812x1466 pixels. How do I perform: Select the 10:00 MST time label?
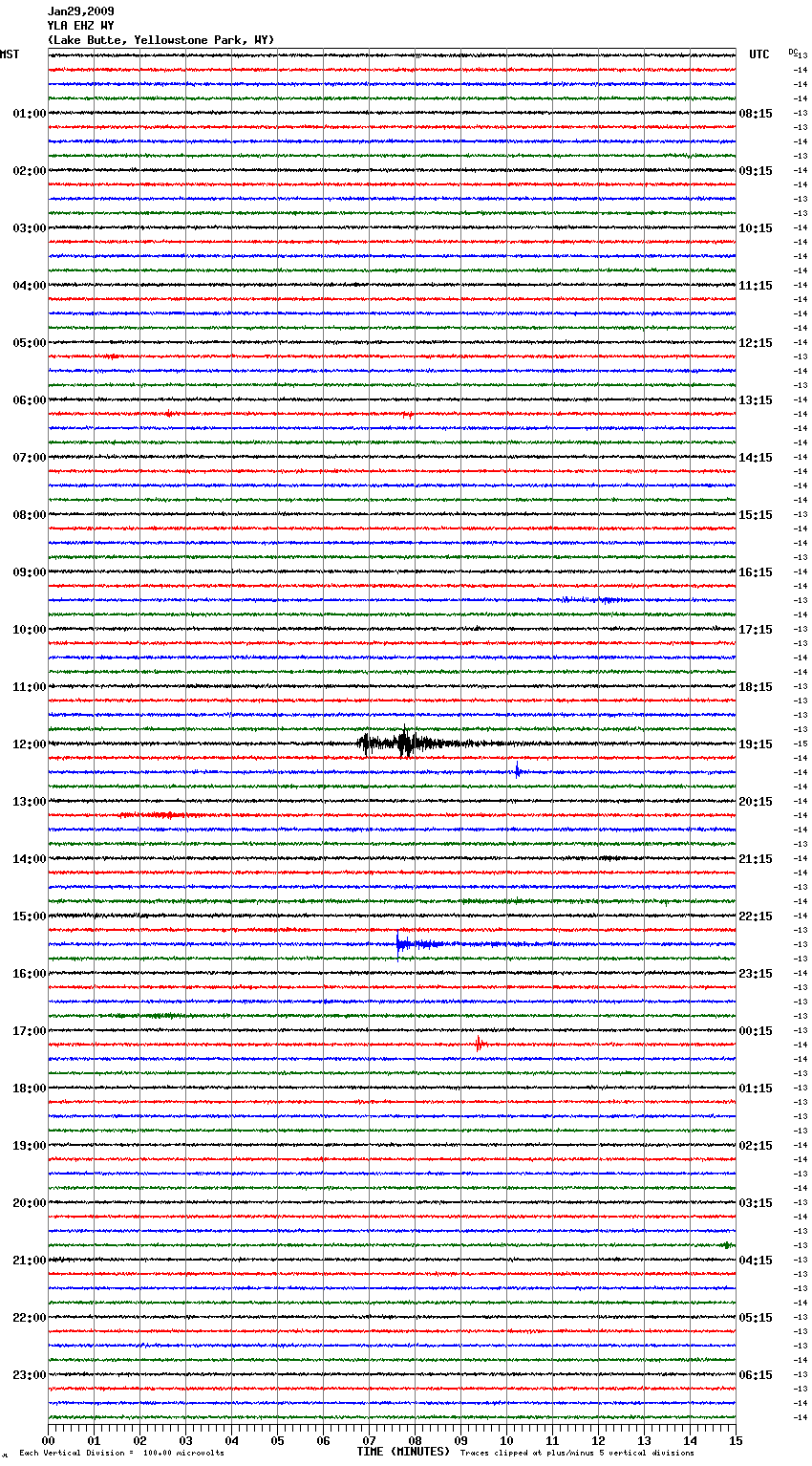tap(29, 630)
